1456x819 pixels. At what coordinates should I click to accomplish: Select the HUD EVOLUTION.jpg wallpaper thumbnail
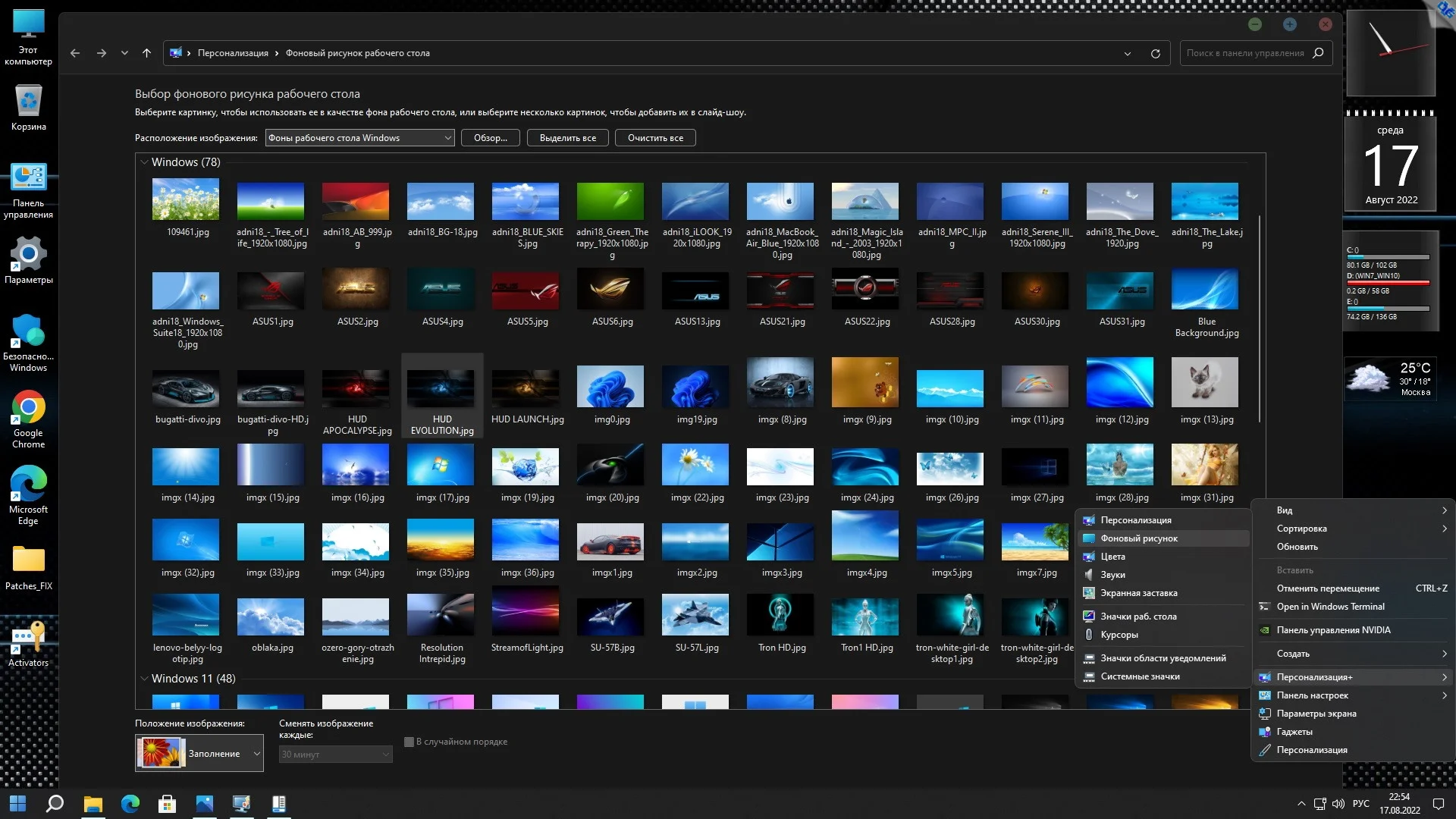point(441,388)
